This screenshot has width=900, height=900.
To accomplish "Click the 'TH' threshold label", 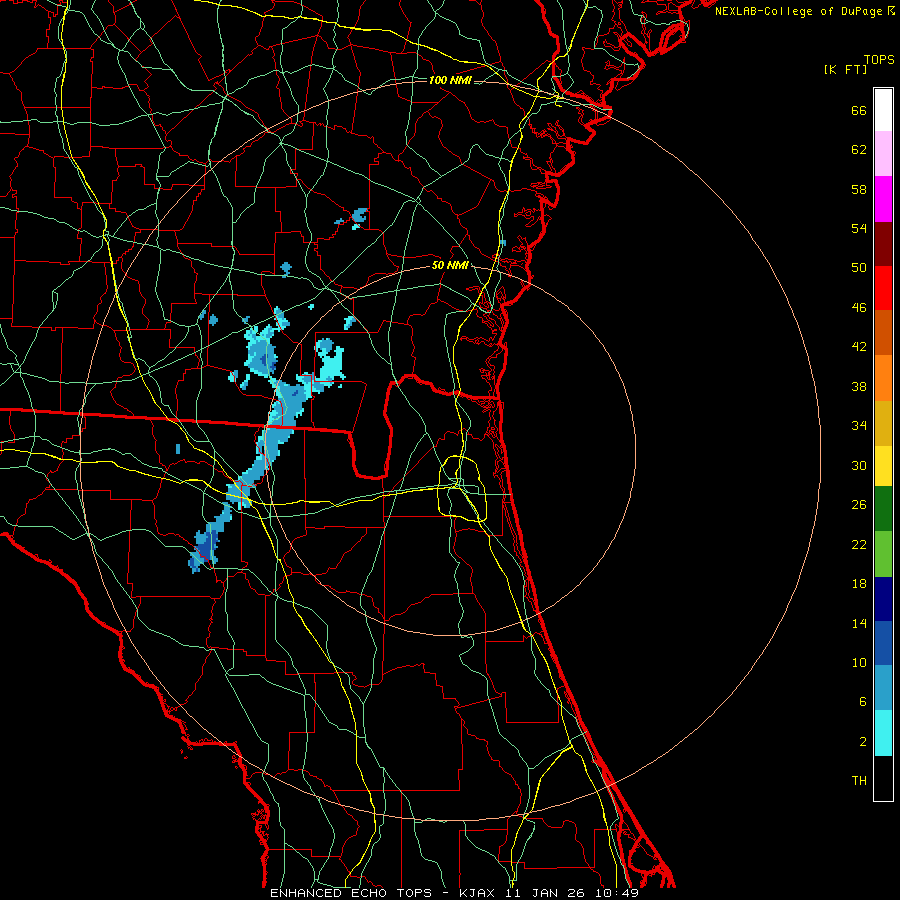I will pyautogui.click(x=859, y=781).
